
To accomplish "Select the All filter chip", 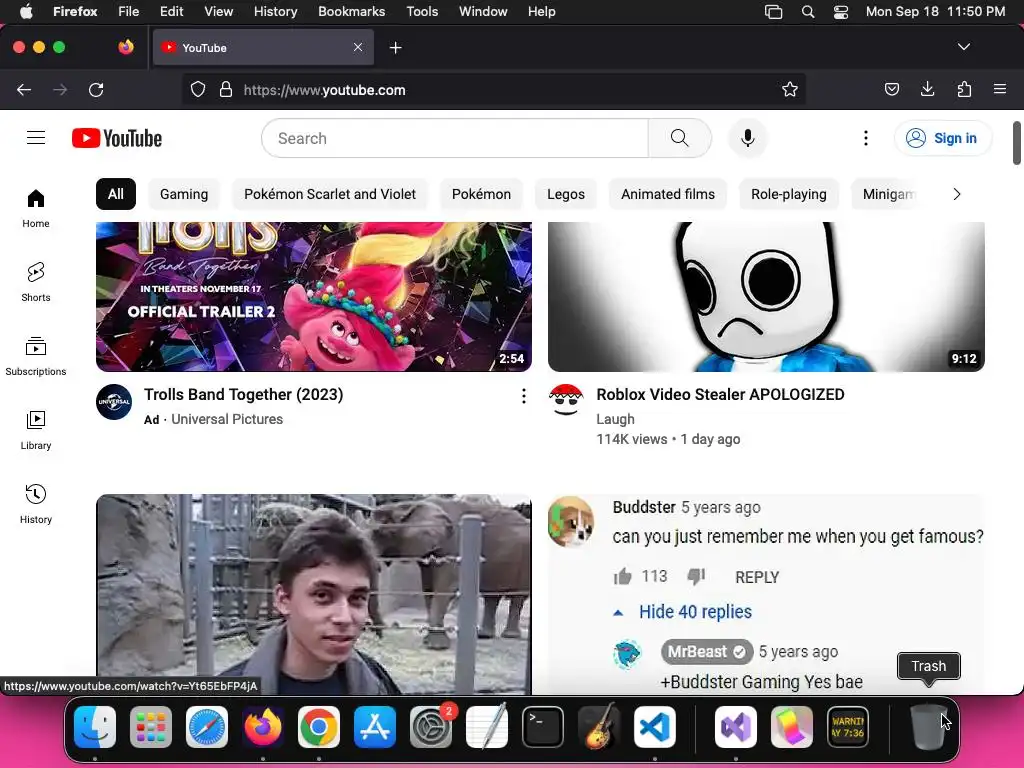I will click(116, 194).
